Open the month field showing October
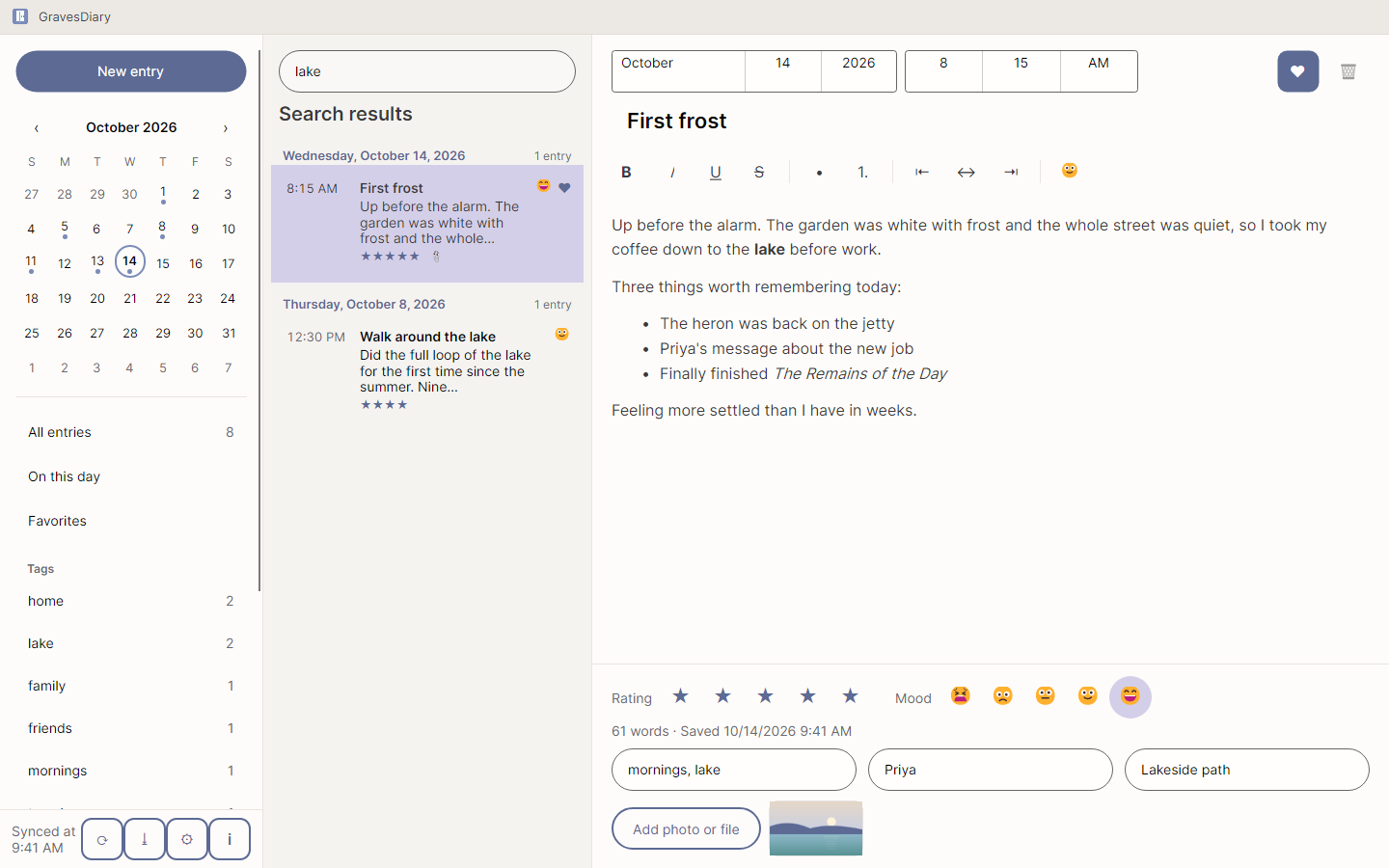1389x868 pixels. point(678,71)
